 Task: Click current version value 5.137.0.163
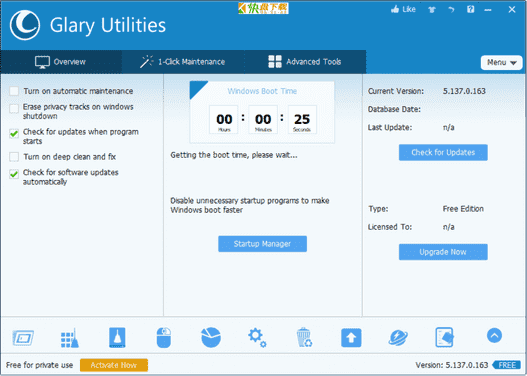click(x=464, y=91)
